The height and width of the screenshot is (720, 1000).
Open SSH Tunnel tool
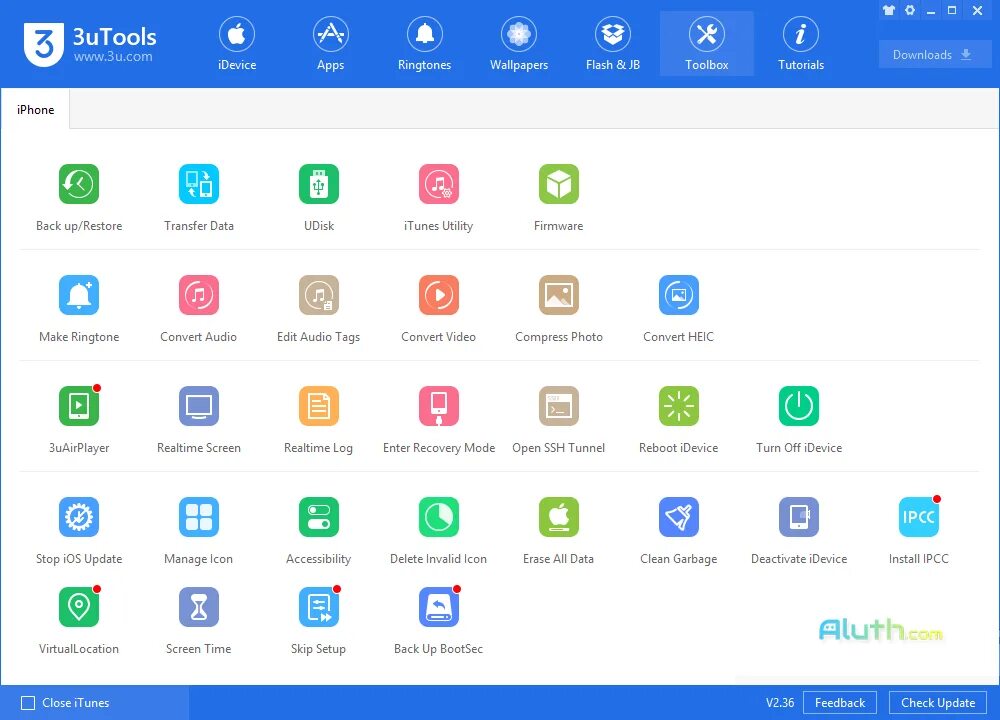559,406
